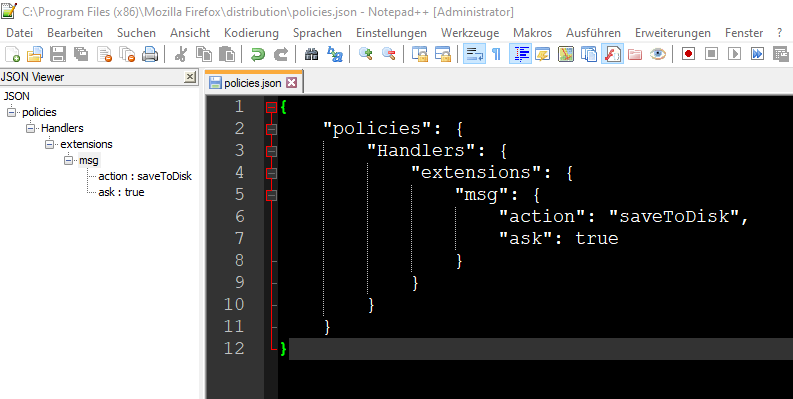Print the document using the printer icon
793x399 pixels.
tap(150, 54)
